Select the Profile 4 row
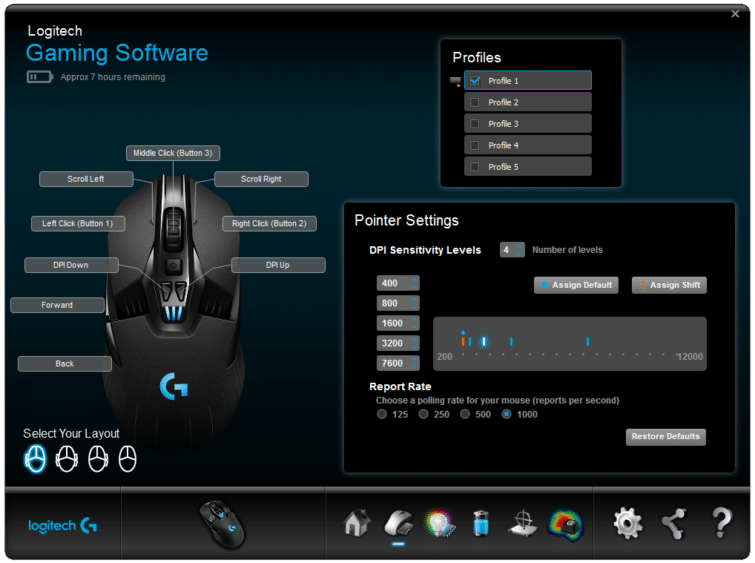Screen dimensions: 755x563 pos(528,145)
